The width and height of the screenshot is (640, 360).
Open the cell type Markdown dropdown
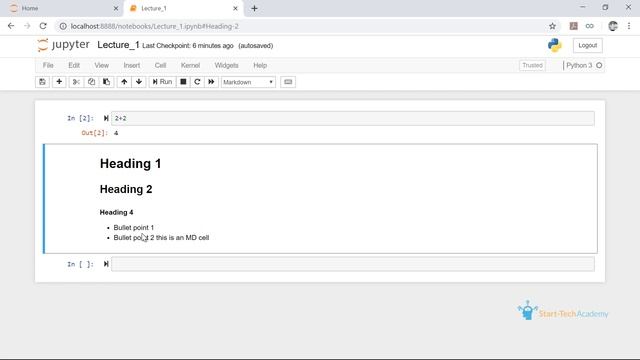coord(248,82)
